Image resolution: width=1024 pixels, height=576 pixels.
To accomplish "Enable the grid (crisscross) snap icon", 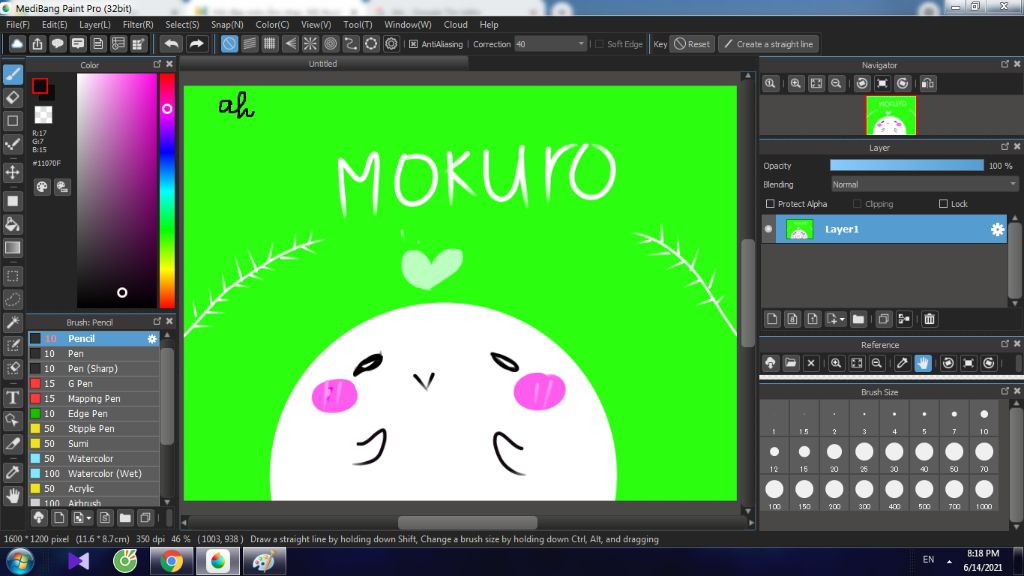I will click(x=270, y=44).
